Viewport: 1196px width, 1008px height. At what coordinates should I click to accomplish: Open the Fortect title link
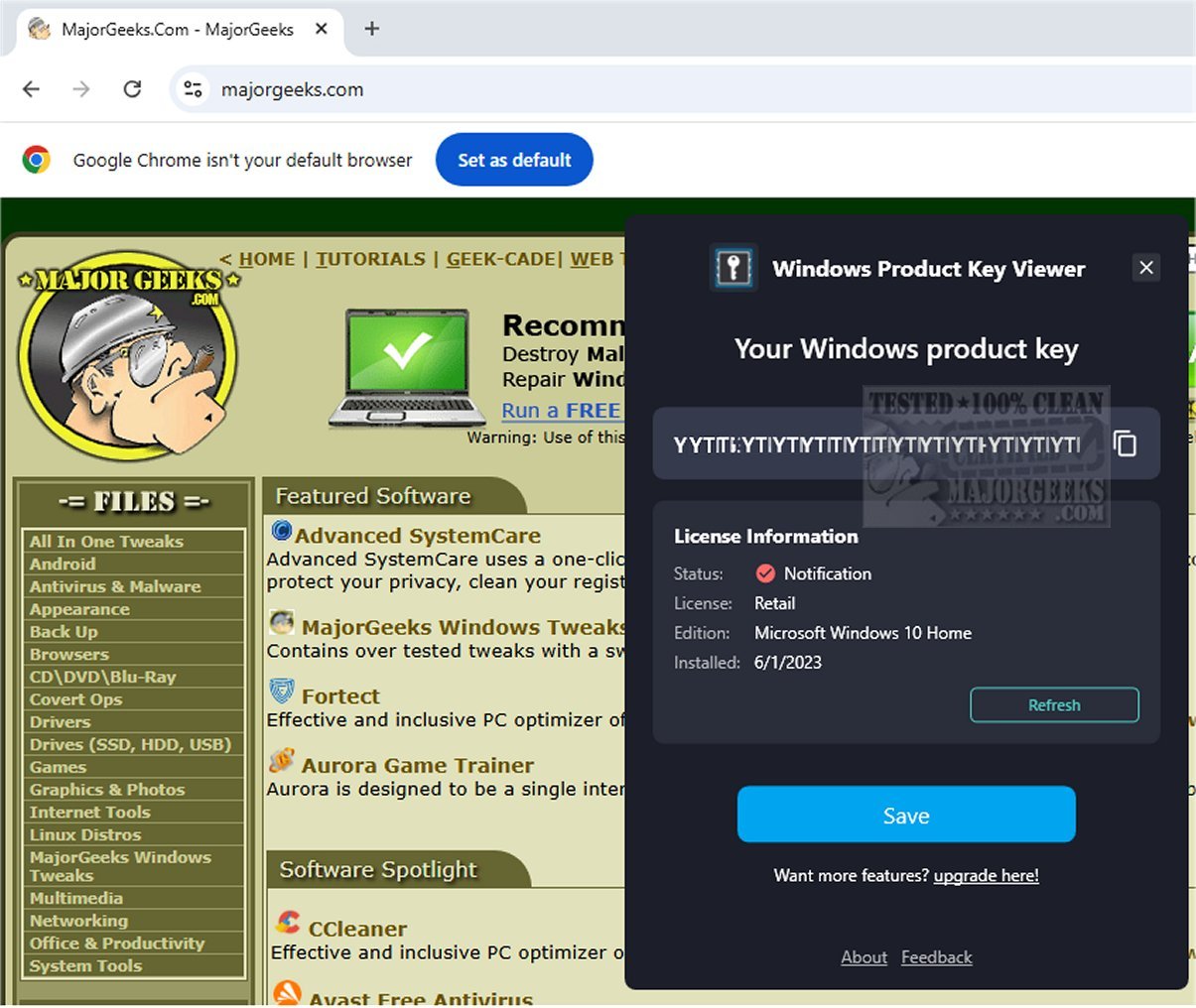340,696
